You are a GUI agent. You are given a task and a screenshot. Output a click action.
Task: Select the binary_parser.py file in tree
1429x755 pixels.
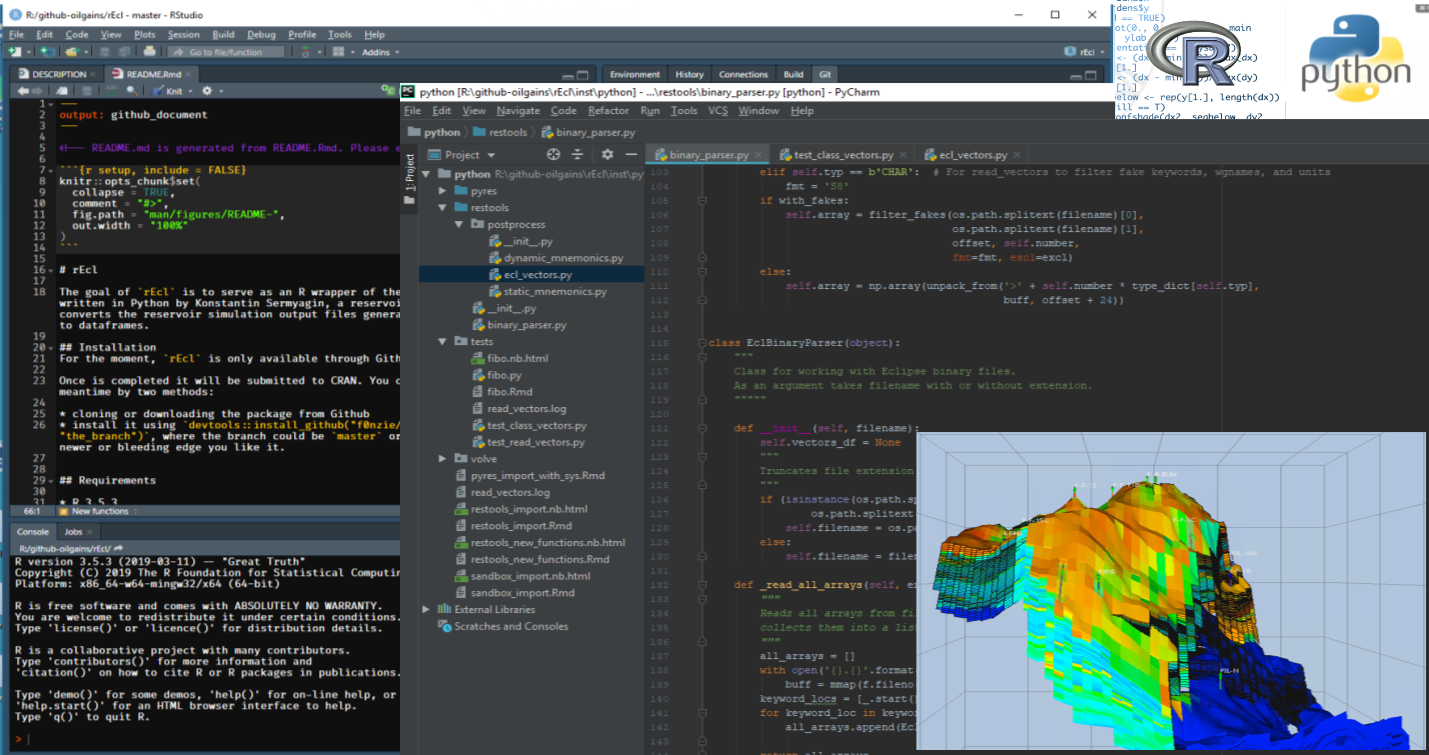[x=526, y=325]
